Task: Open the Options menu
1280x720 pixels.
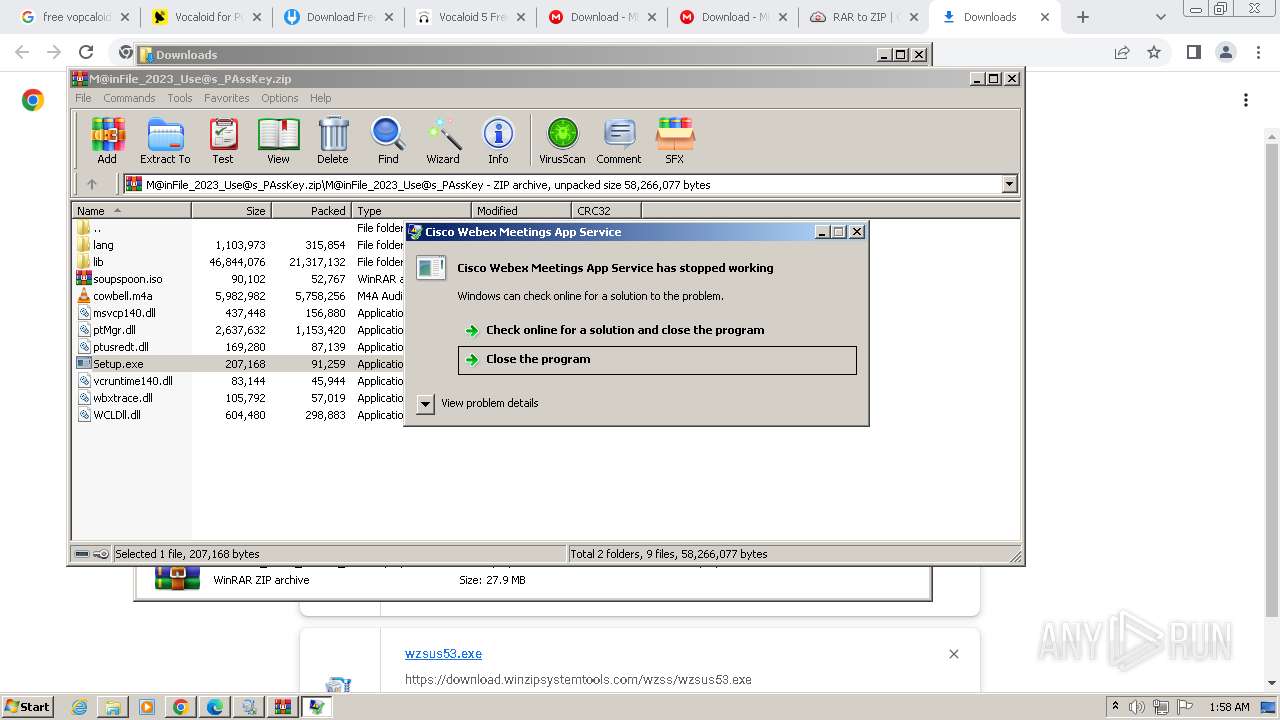Action: coord(280,98)
